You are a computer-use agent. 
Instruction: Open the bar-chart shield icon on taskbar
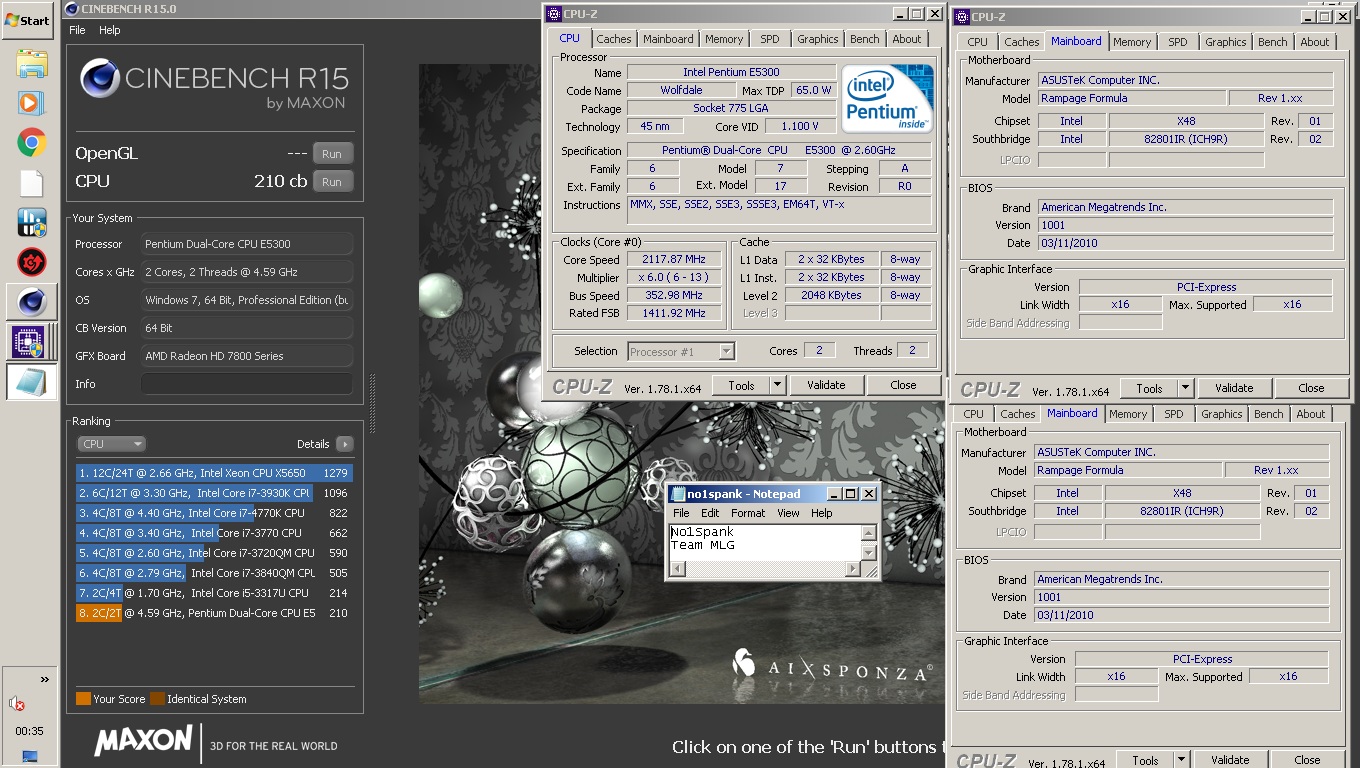[x=31, y=222]
